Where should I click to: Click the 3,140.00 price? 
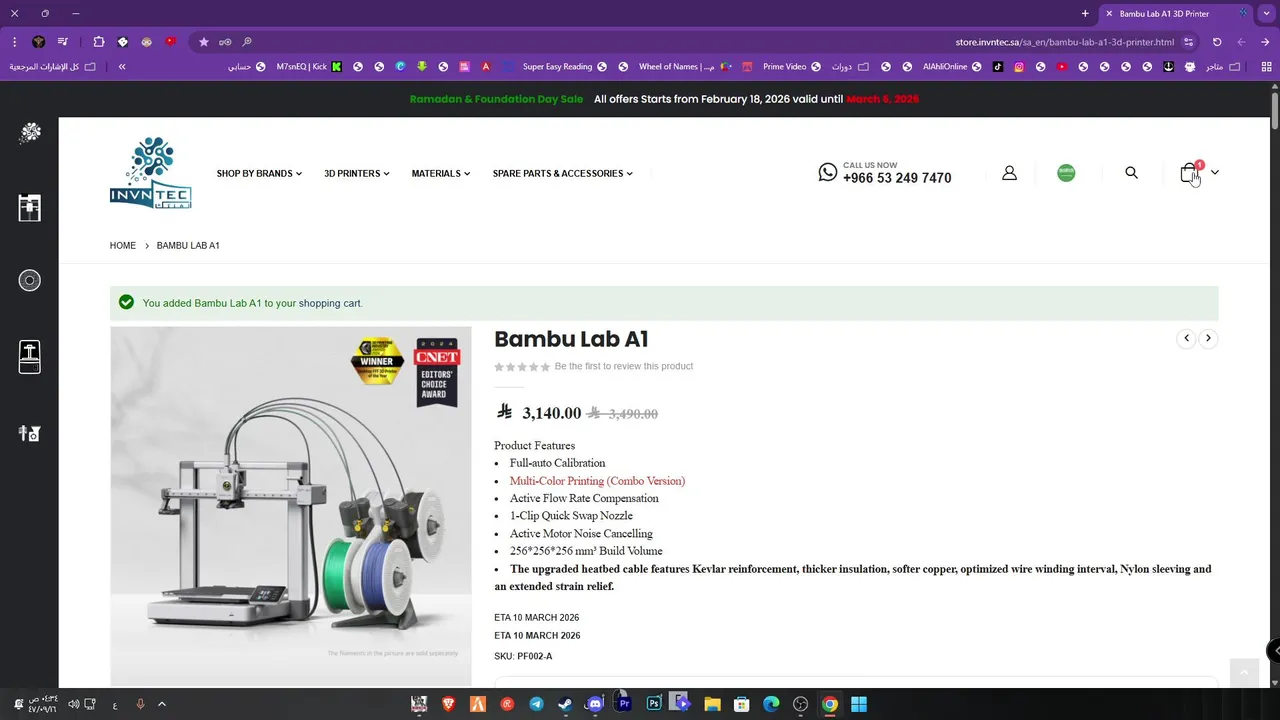click(551, 413)
